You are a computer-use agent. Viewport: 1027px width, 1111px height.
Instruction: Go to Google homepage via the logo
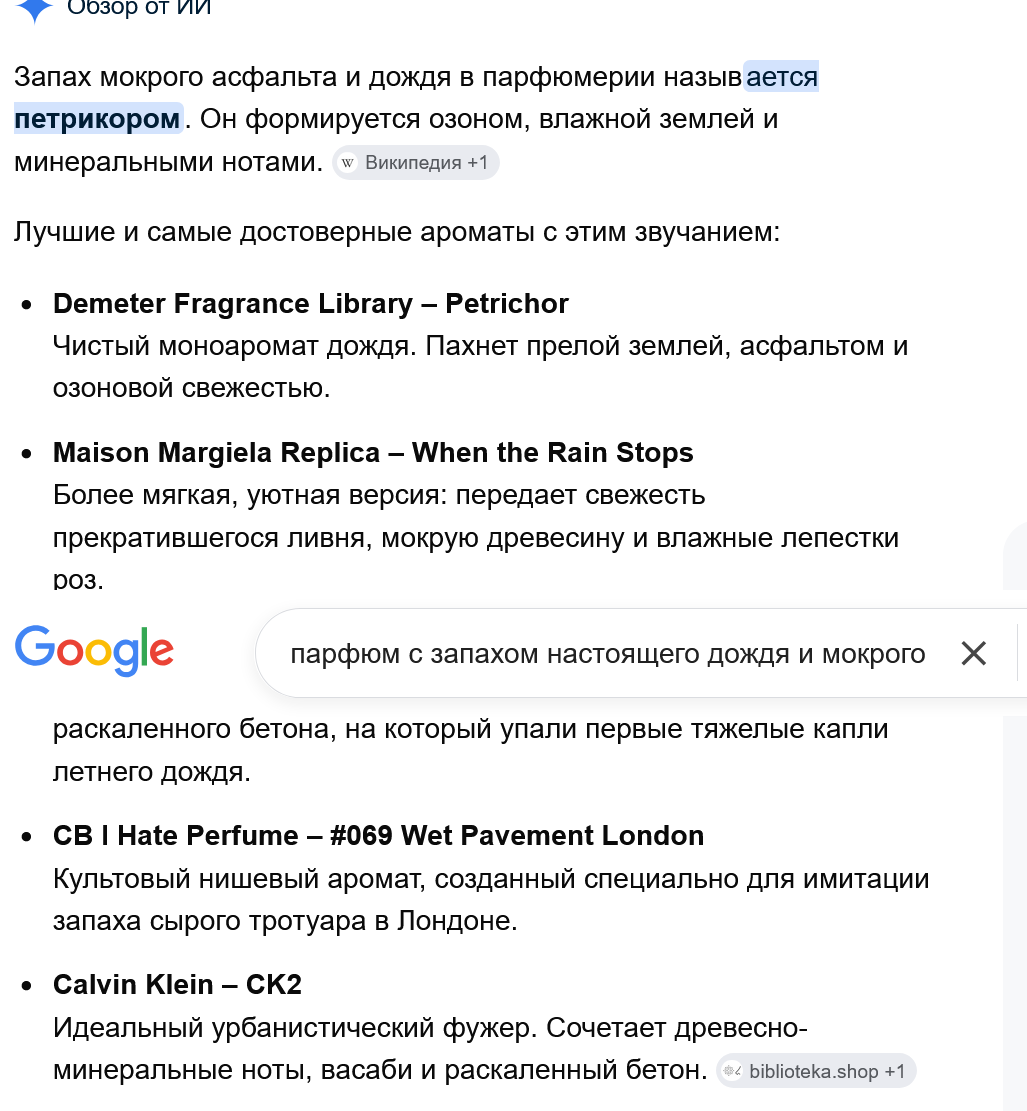[94, 650]
